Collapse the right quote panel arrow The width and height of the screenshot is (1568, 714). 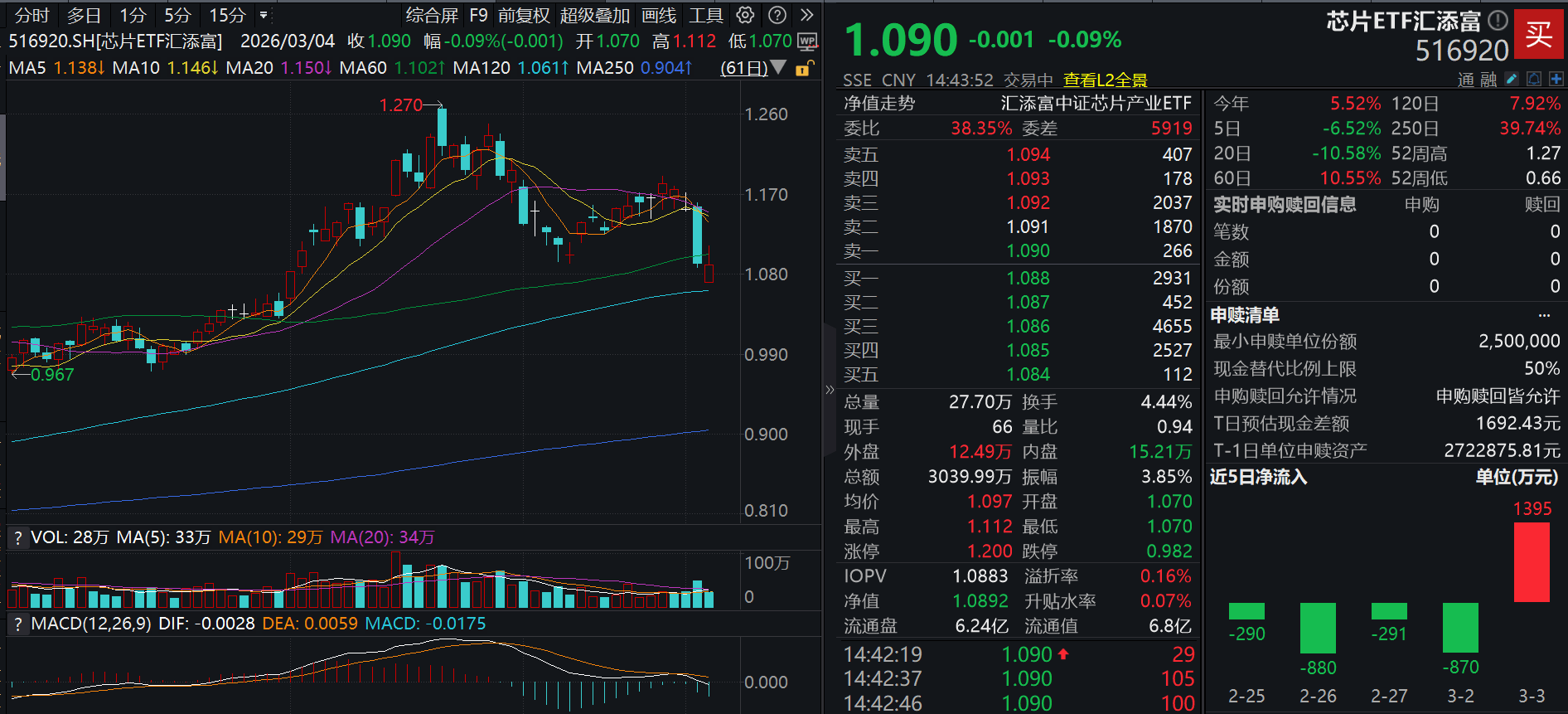pyautogui.click(x=830, y=390)
